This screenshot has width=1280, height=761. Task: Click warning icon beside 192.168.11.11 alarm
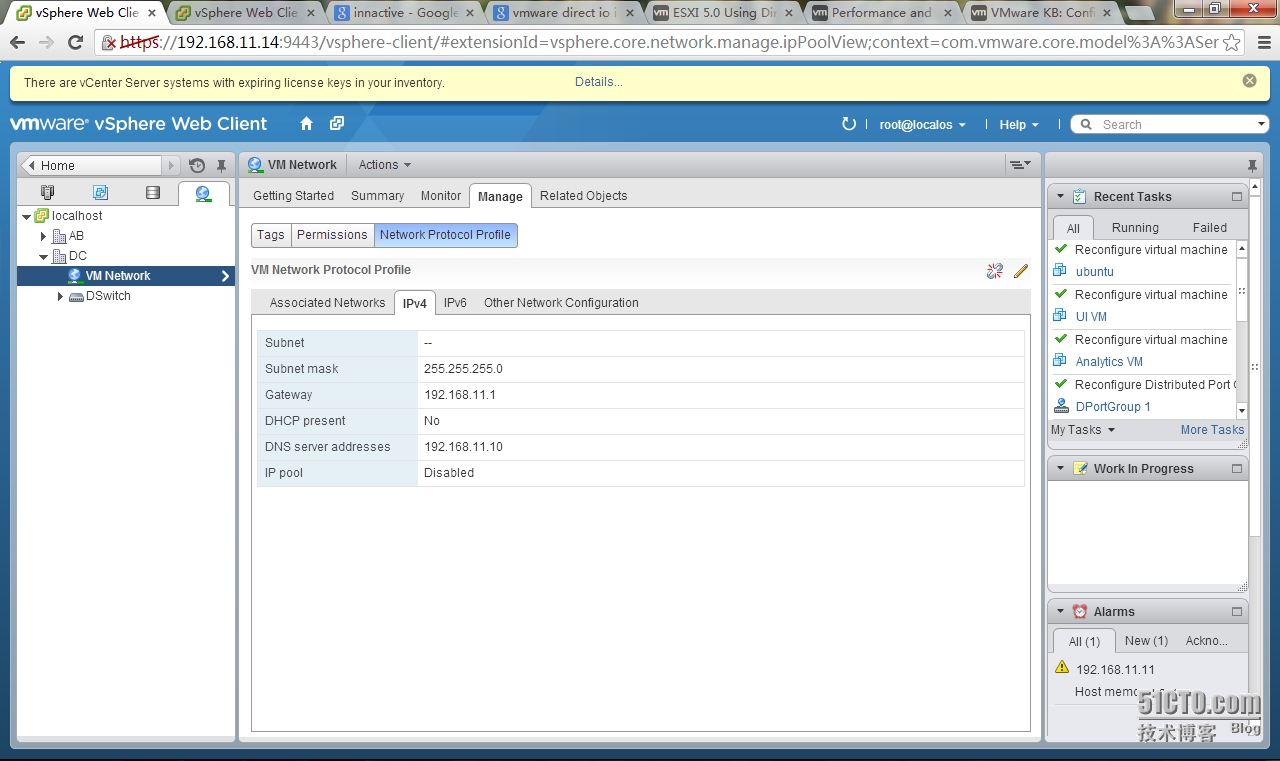point(1062,668)
